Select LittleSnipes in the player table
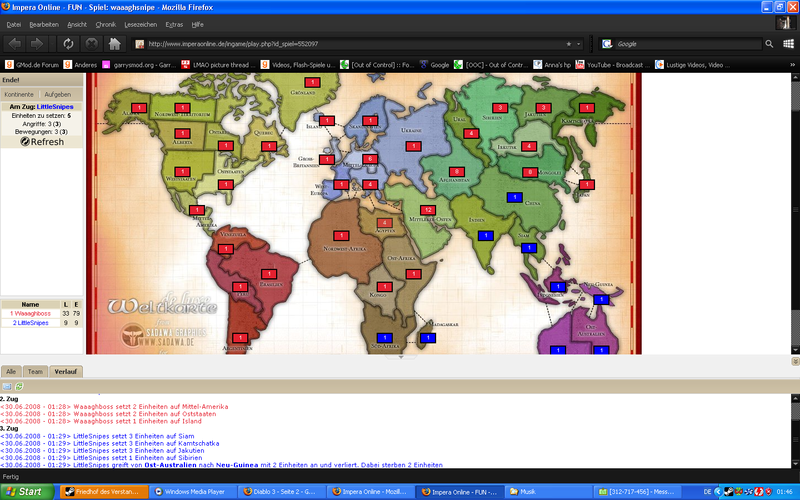The height and width of the screenshot is (500, 800). [x=31, y=322]
